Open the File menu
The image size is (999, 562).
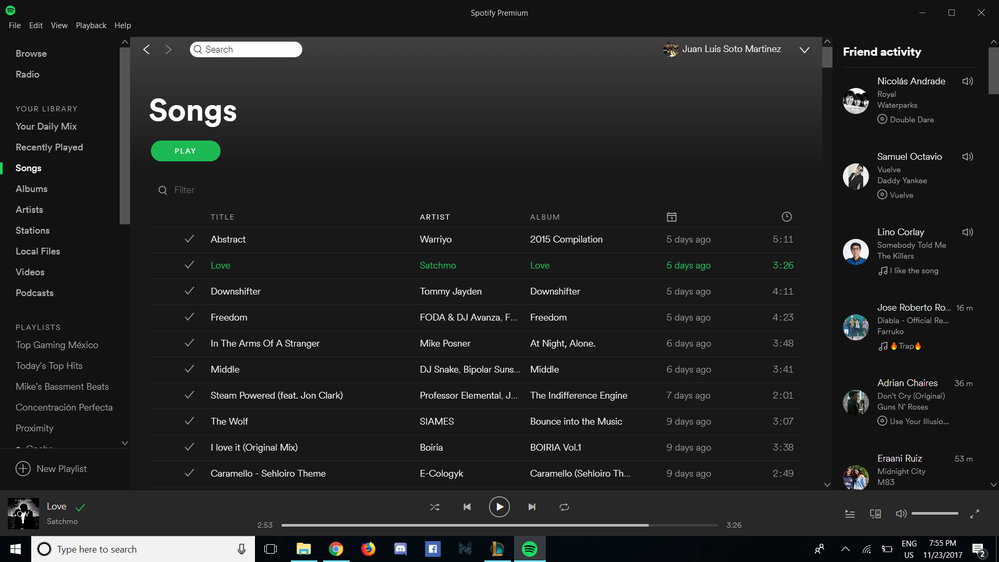click(x=15, y=25)
